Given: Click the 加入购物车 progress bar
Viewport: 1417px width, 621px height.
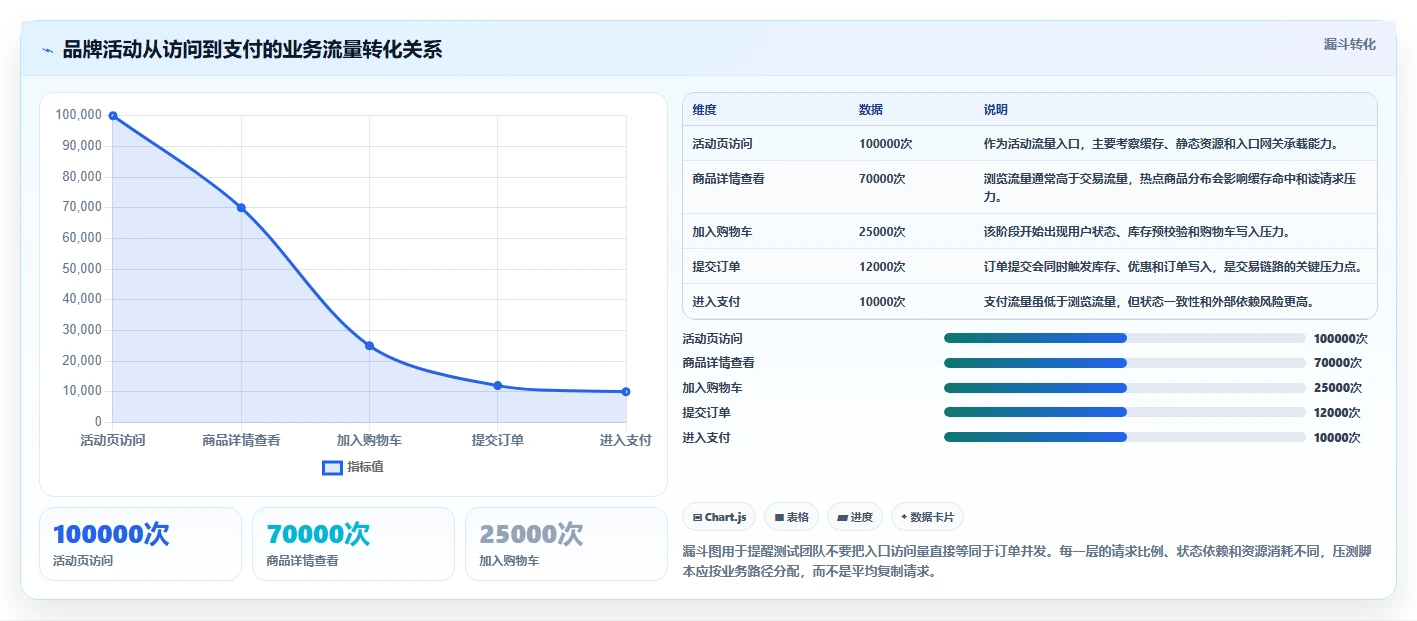Looking at the screenshot, I should point(1125,388).
